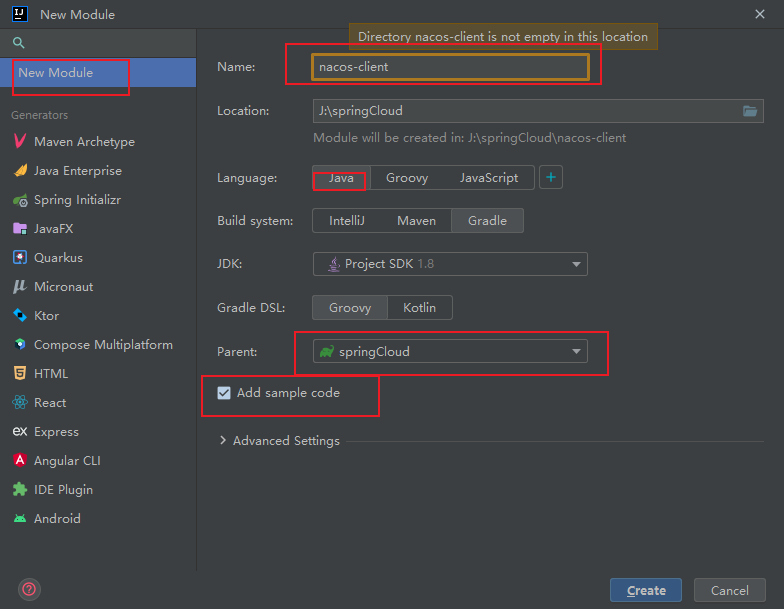Click the IntelliJ IDEA logo icon
Viewport: 784px width, 609px height.
coord(20,14)
